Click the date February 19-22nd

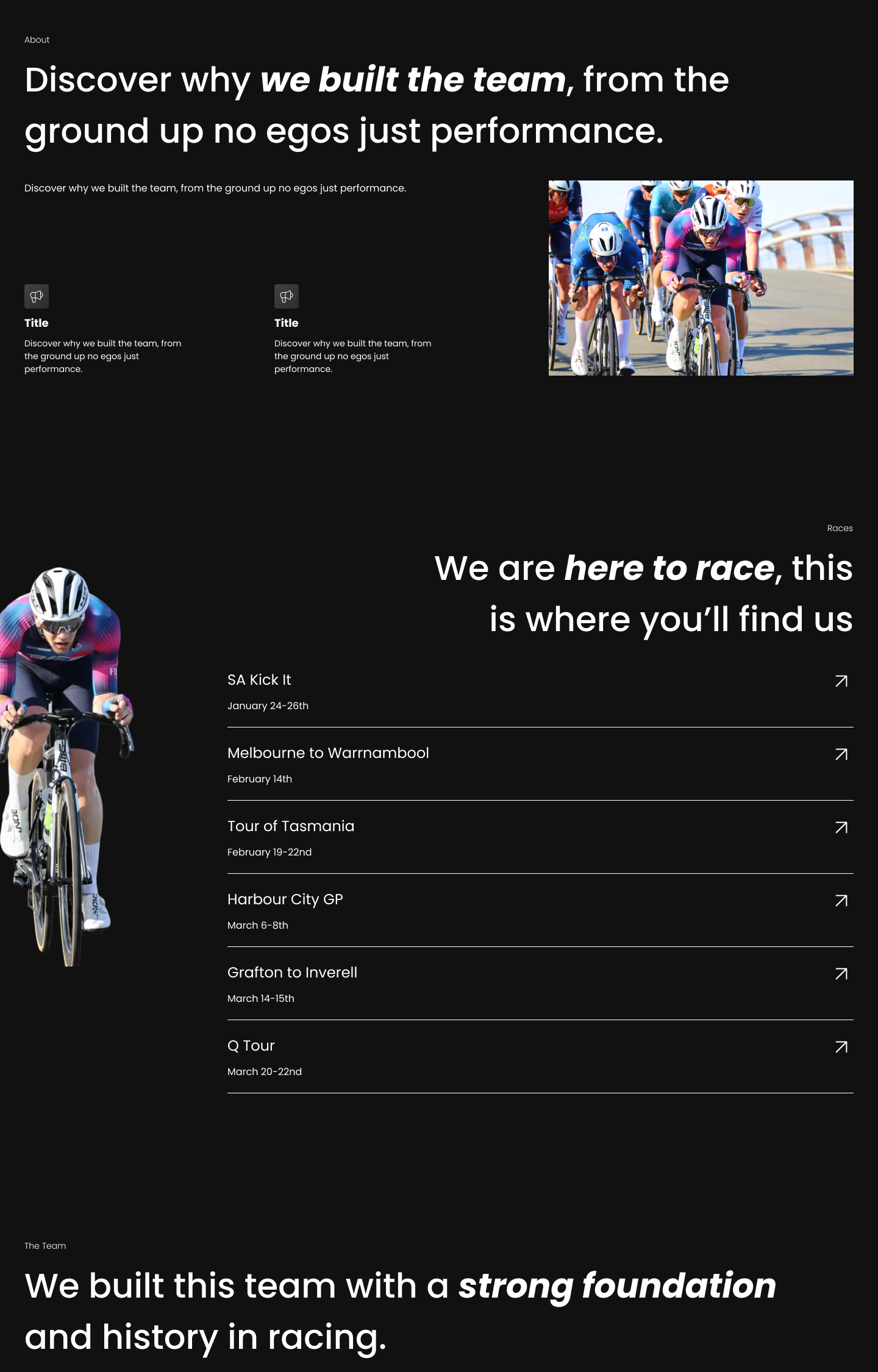(269, 852)
